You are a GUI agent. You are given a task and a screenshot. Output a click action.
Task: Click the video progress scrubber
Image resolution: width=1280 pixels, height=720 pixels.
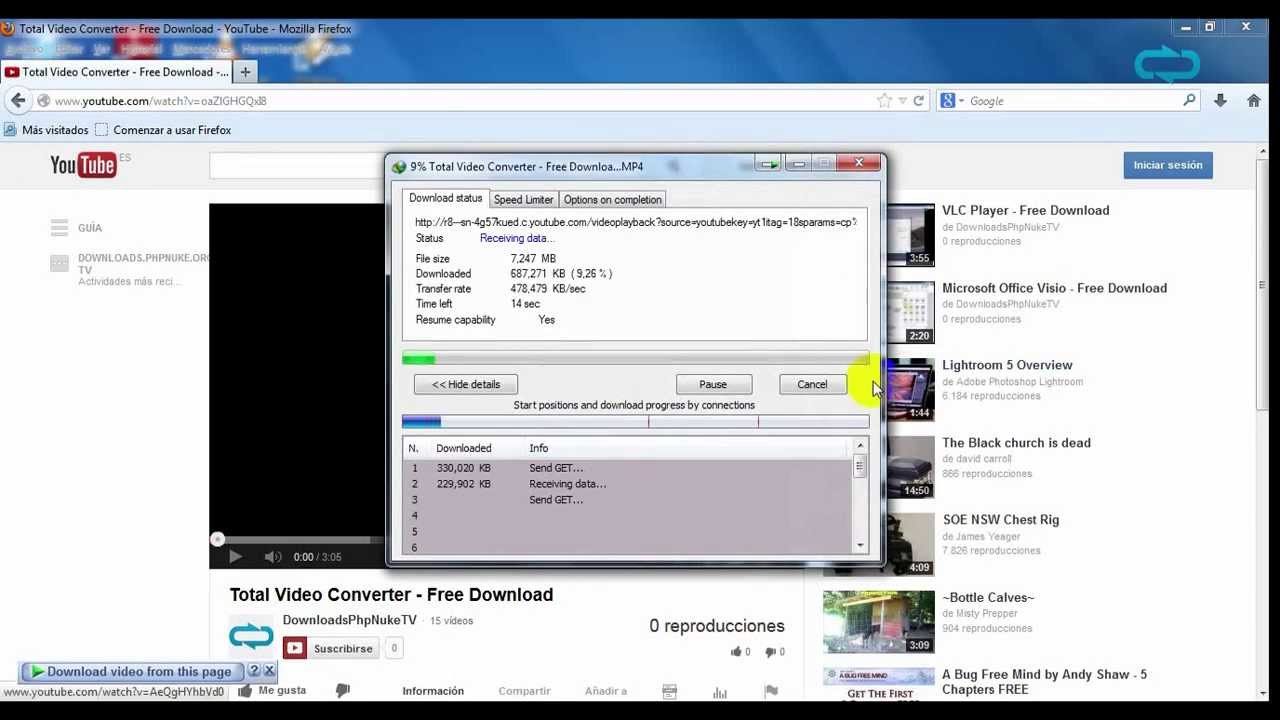click(217, 540)
